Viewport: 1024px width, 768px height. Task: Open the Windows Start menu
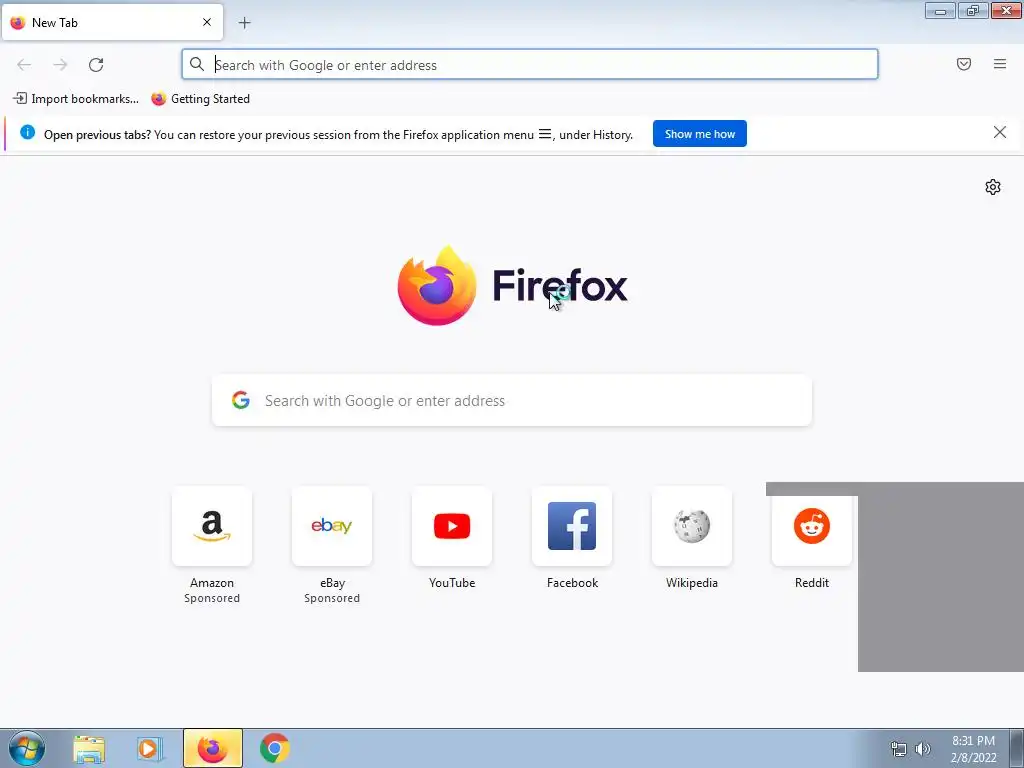click(x=27, y=748)
